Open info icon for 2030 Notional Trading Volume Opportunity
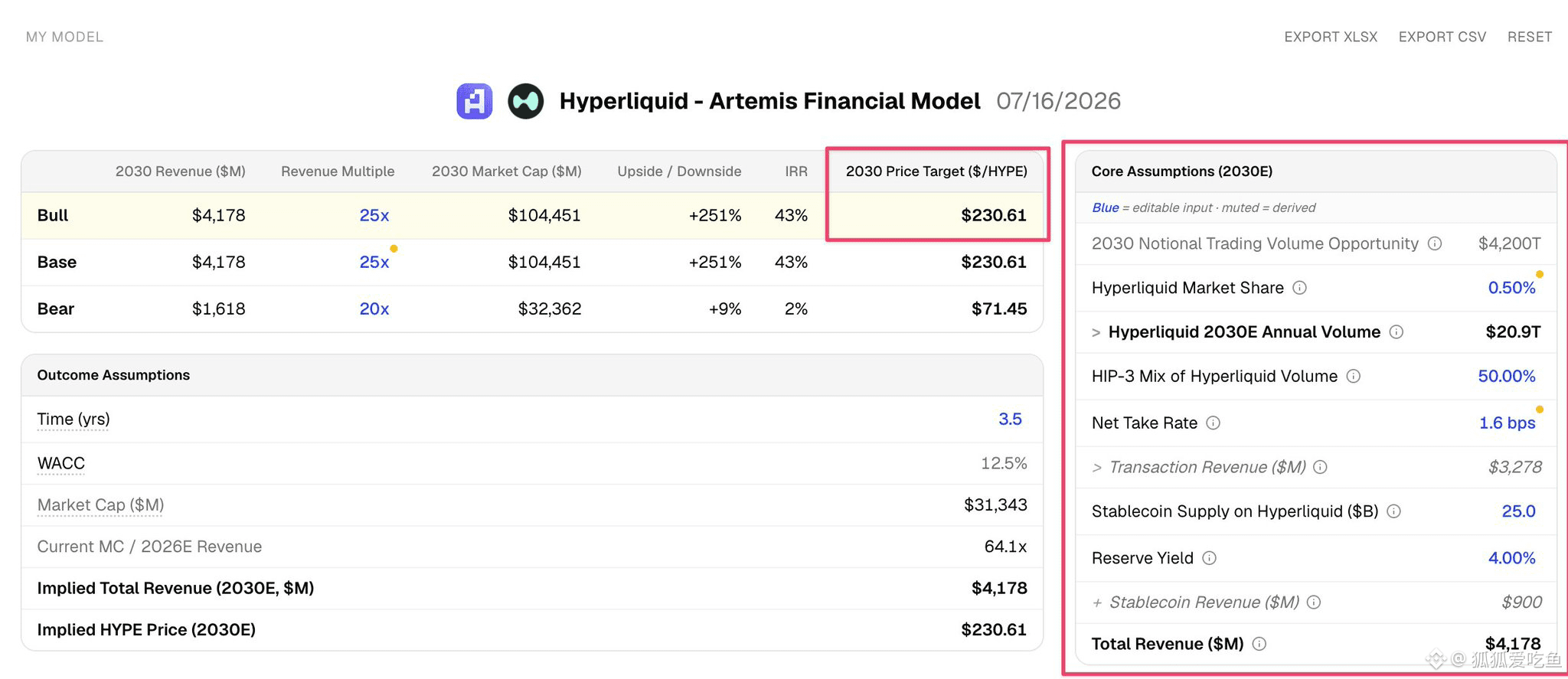Image resolution: width=1568 pixels, height=679 pixels. tap(1435, 243)
